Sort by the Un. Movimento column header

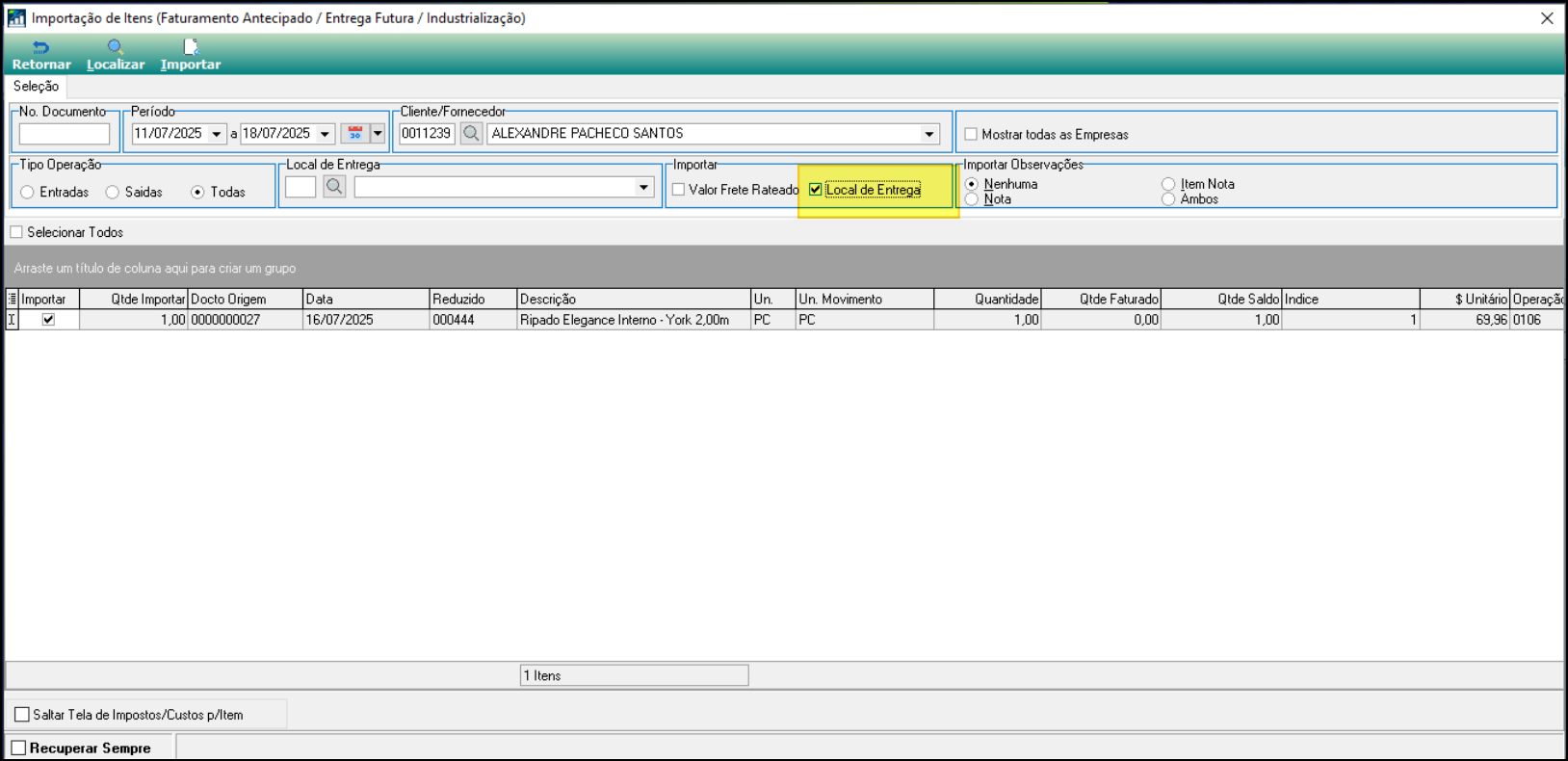pyautogui.click(x=865, y=300)
